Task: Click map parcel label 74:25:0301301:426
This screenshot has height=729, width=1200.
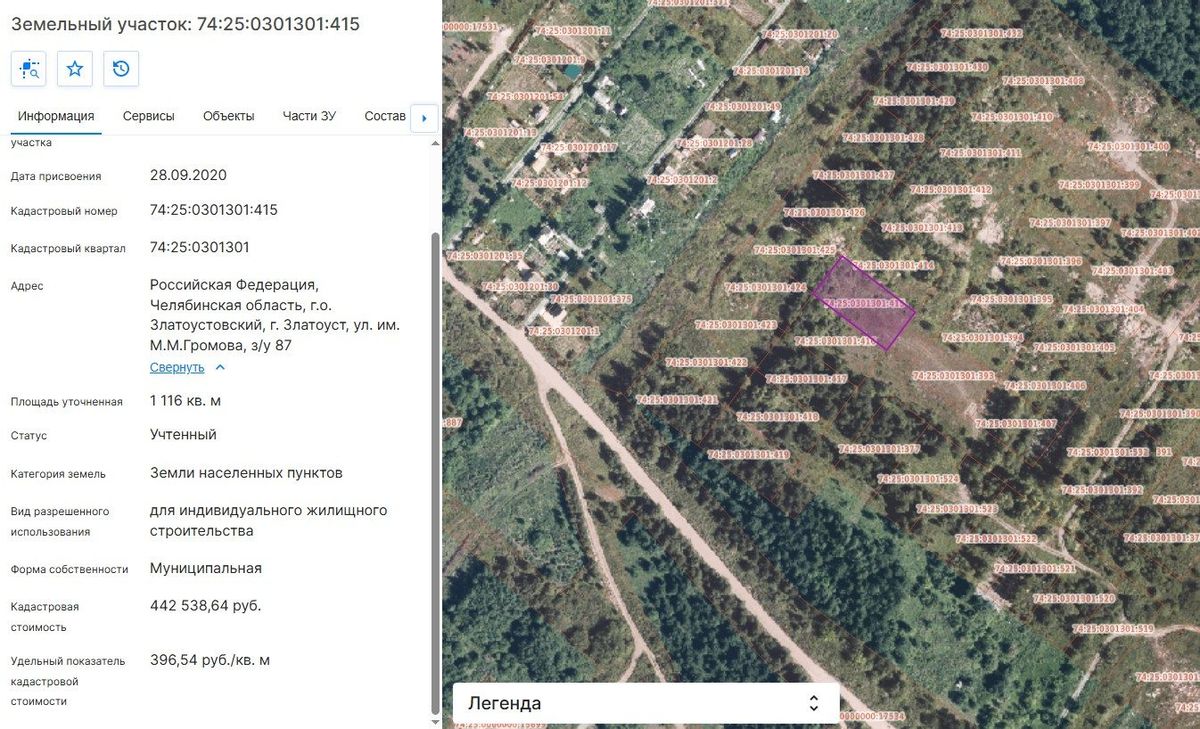Action: click(x=825, y=212)
